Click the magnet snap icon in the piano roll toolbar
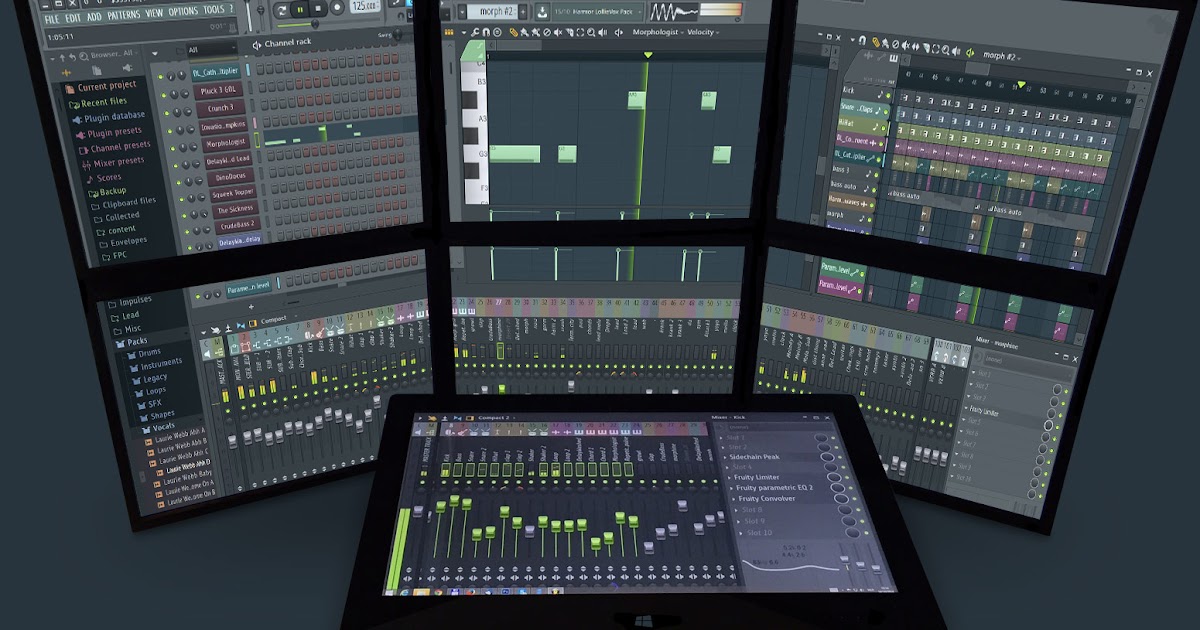The image size is (1200, 630). (x=486, y=32)
